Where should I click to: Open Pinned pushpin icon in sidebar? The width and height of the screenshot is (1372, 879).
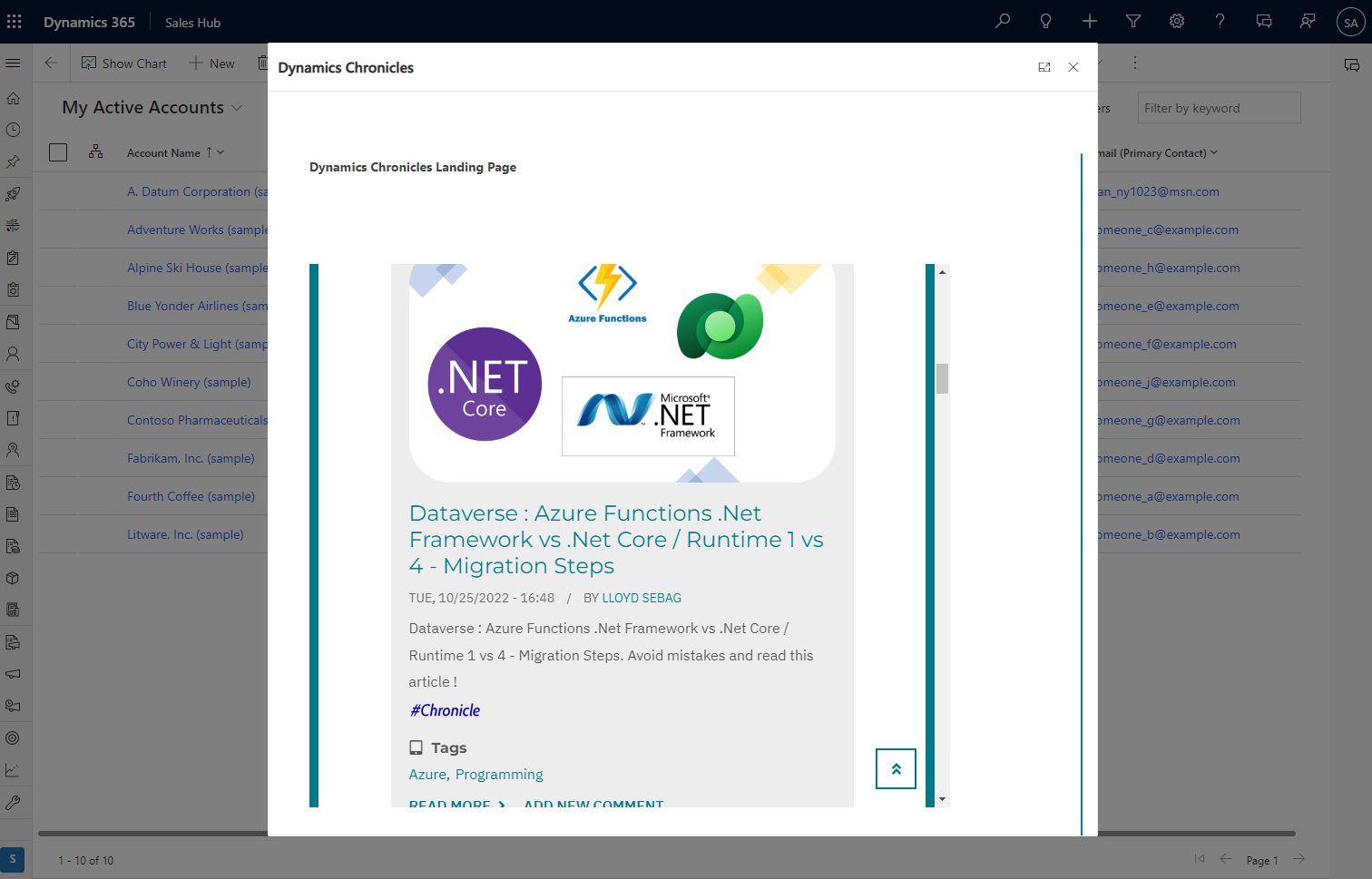pos(13,161)
